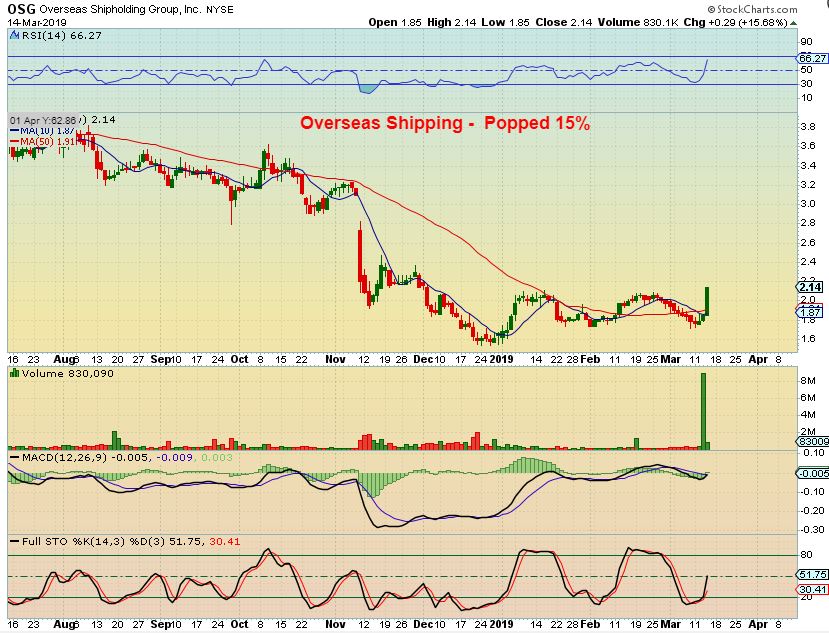Click the Chg +0.29 (+15.68%) value
Image resolution: width=829 pixels, height=633 pixels.
tap(735, 23)
